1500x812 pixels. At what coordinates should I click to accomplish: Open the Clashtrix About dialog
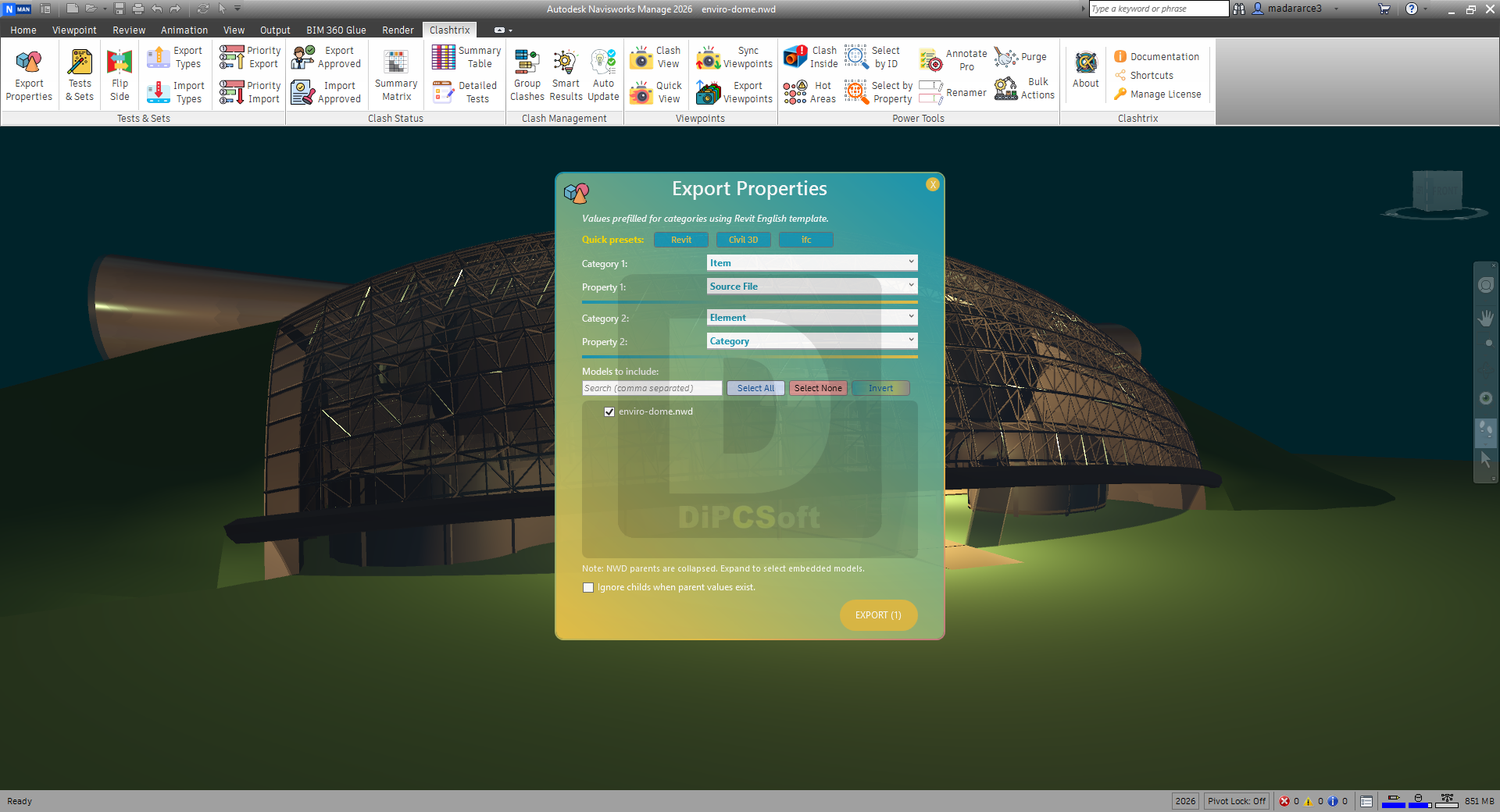pyautogui.click(x=1086, y=70)
